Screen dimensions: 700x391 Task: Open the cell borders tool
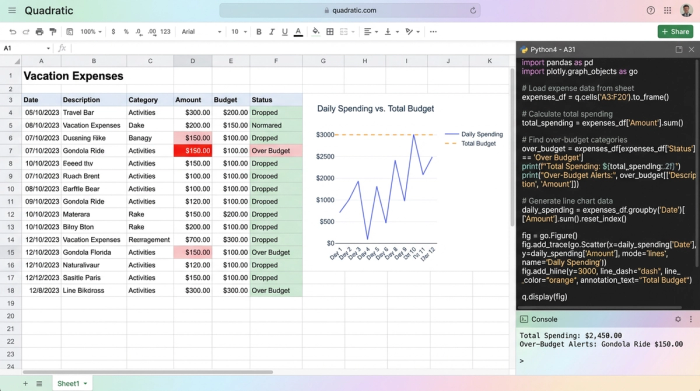330,32
